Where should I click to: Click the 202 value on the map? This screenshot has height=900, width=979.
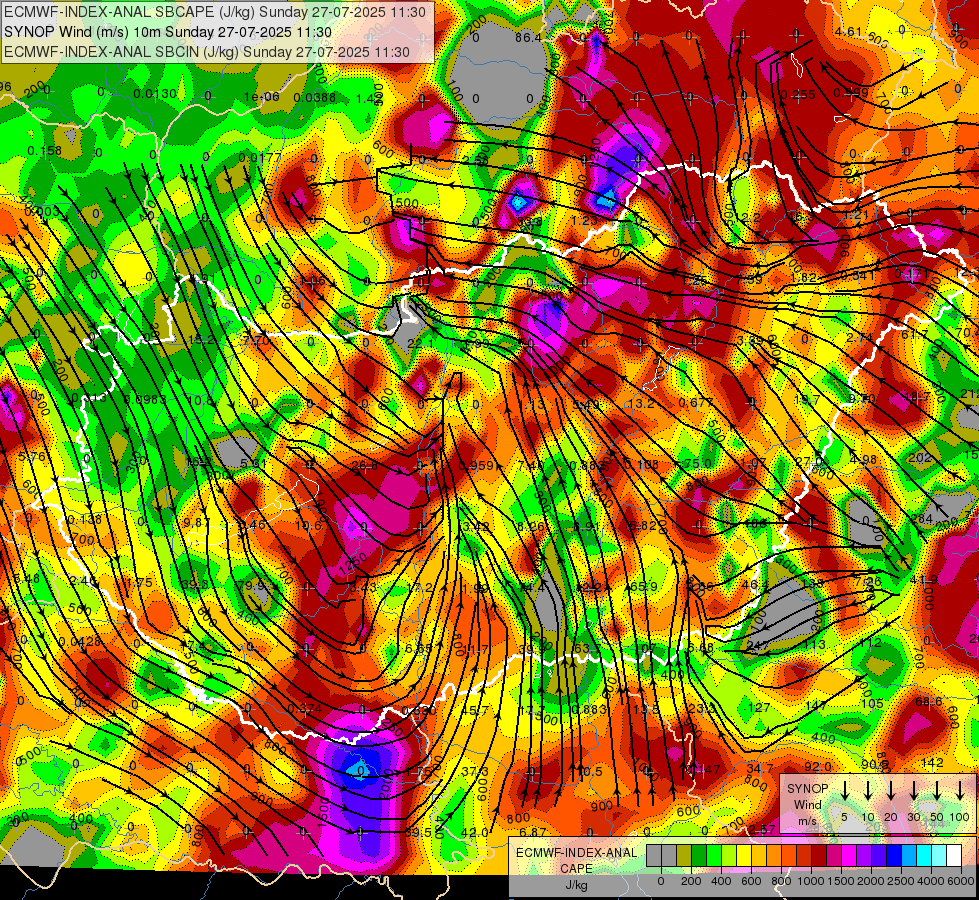920,458
